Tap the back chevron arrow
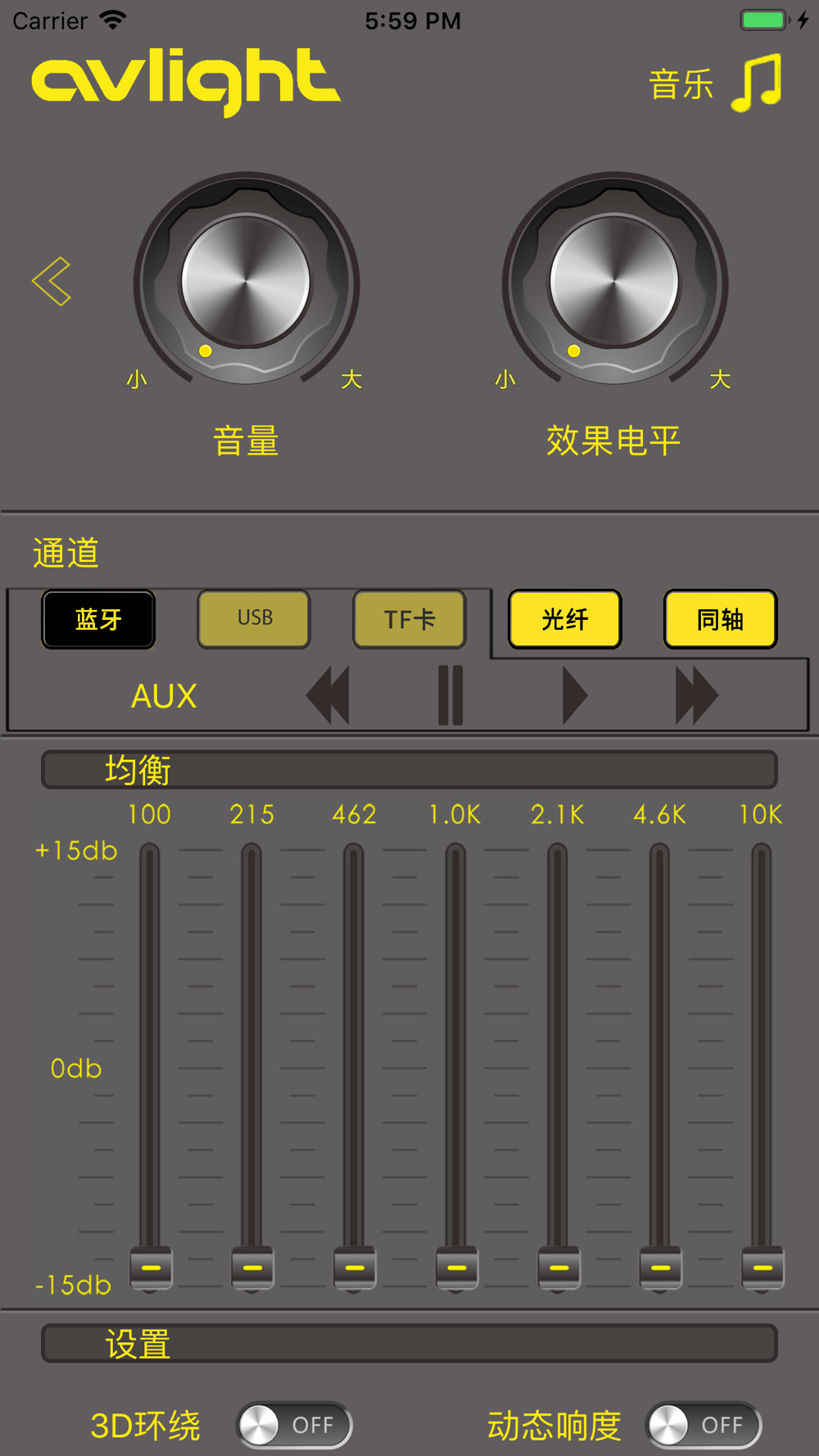819x1456 pixels. tap(52, 281)
